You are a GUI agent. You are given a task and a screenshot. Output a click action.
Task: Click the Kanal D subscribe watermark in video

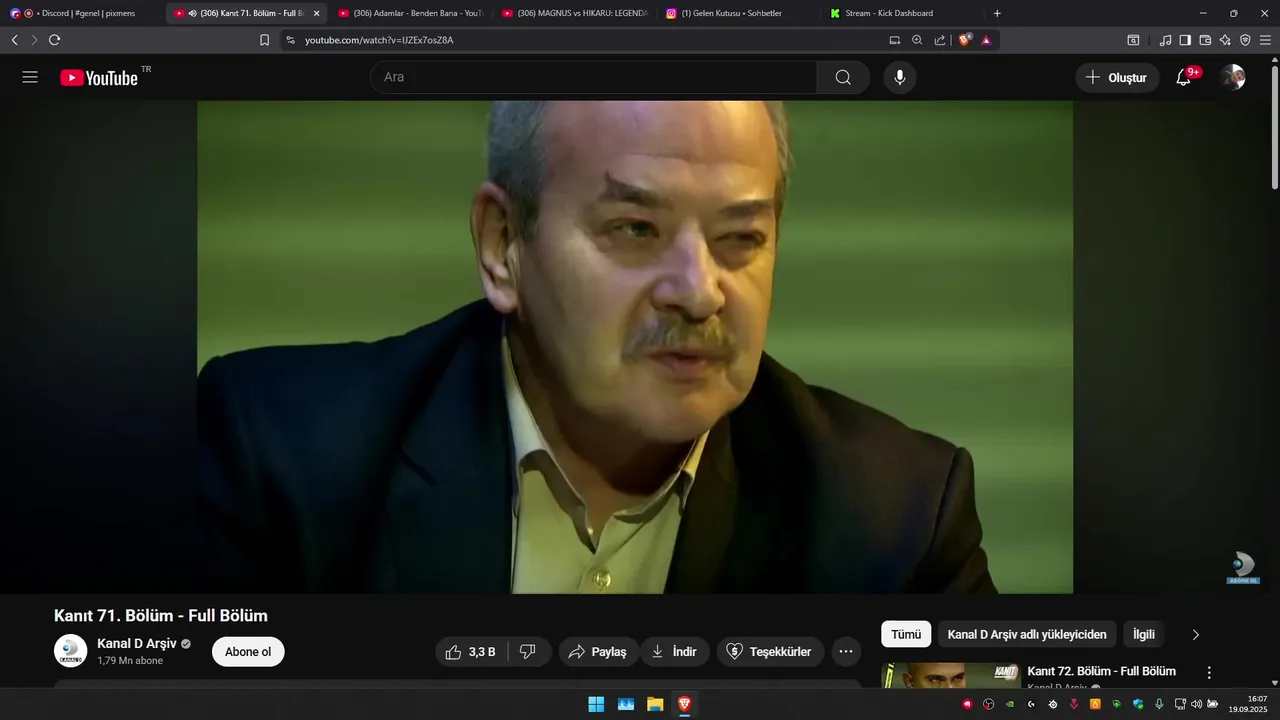pos(1243,567)
